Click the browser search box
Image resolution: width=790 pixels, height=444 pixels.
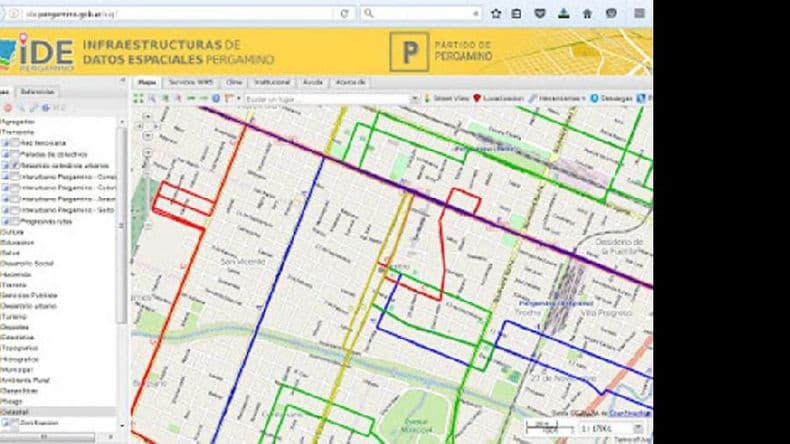click(x=421, y=14)
